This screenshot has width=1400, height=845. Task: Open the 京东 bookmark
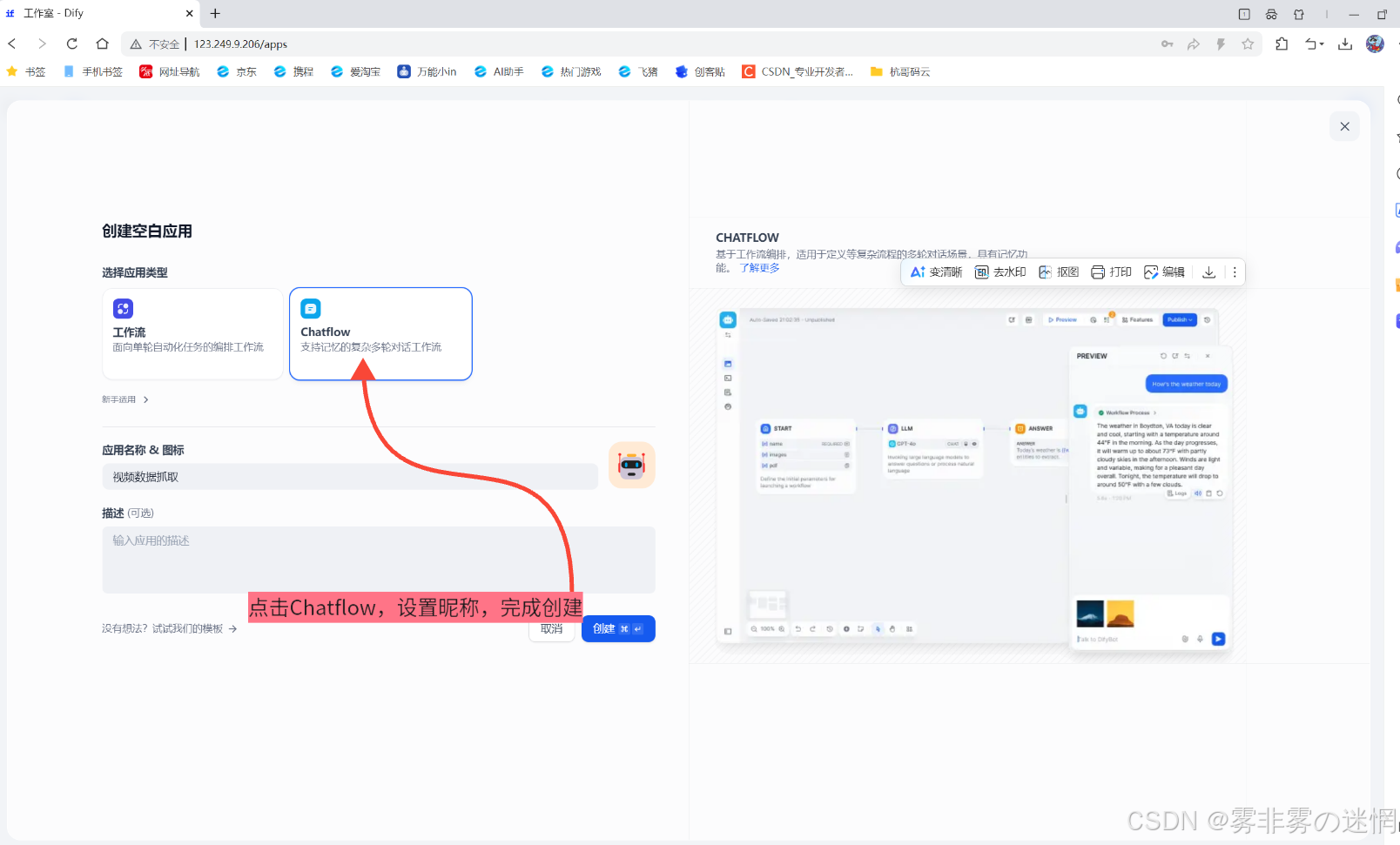tap(237, 71)
